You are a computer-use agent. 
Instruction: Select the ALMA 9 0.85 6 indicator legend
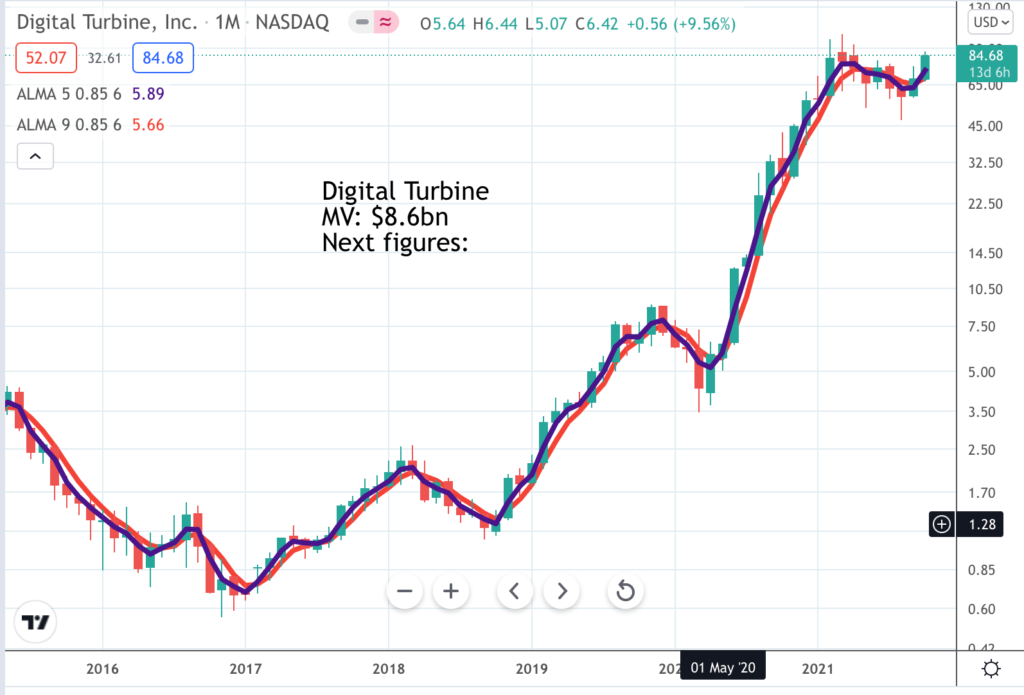pyautogui.click(x=69, y=125)
